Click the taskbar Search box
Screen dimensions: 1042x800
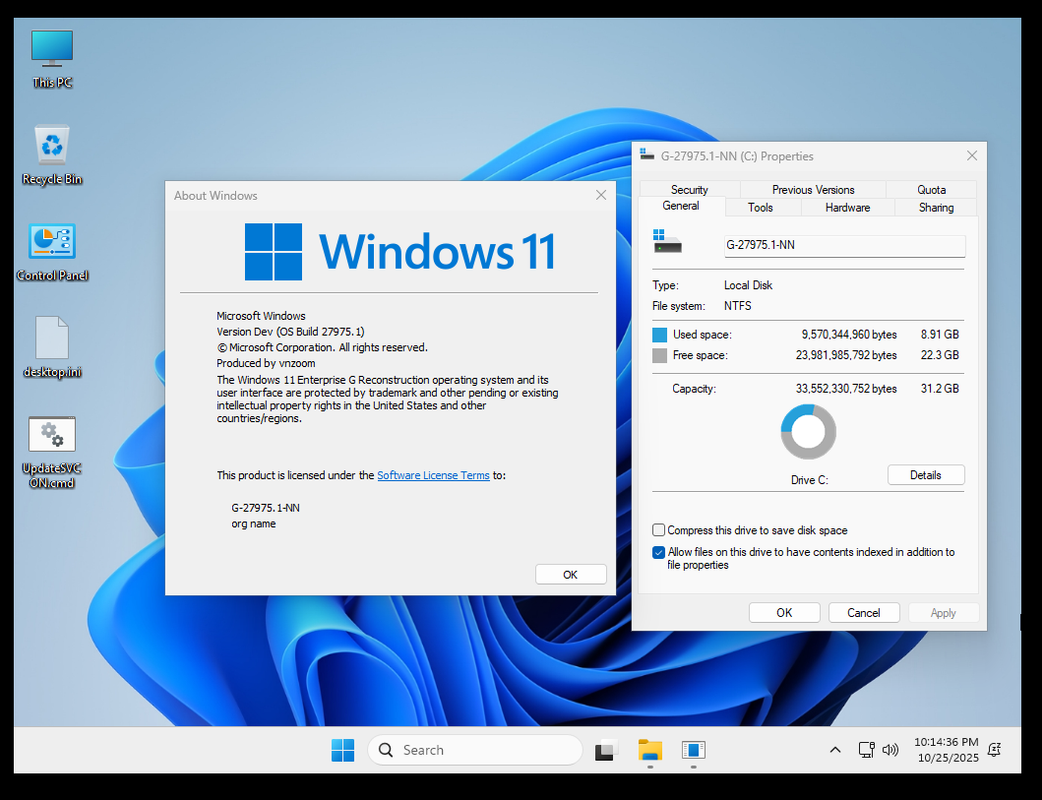474,750
